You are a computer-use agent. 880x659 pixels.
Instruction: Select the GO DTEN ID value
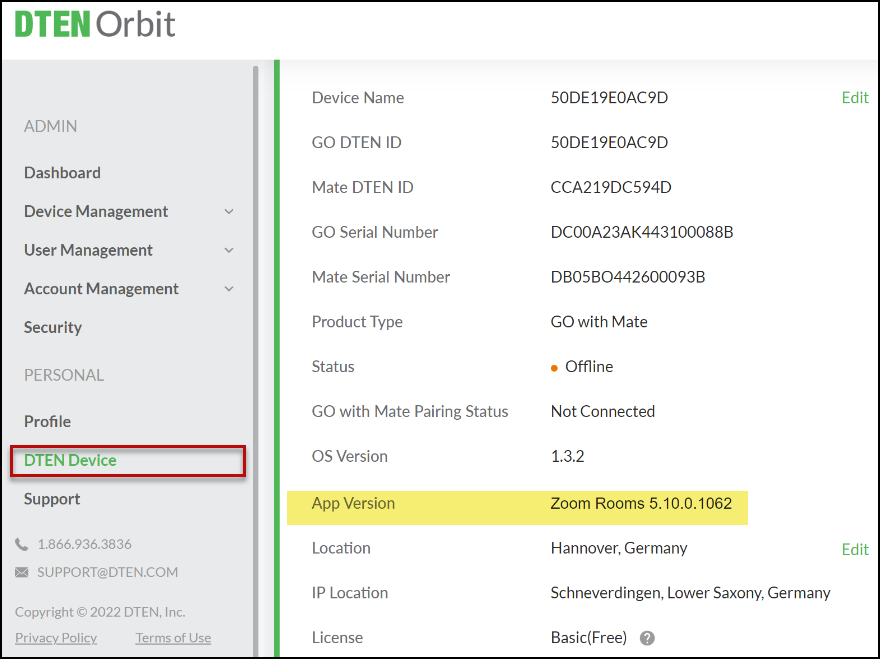click(x=609, y=143)
